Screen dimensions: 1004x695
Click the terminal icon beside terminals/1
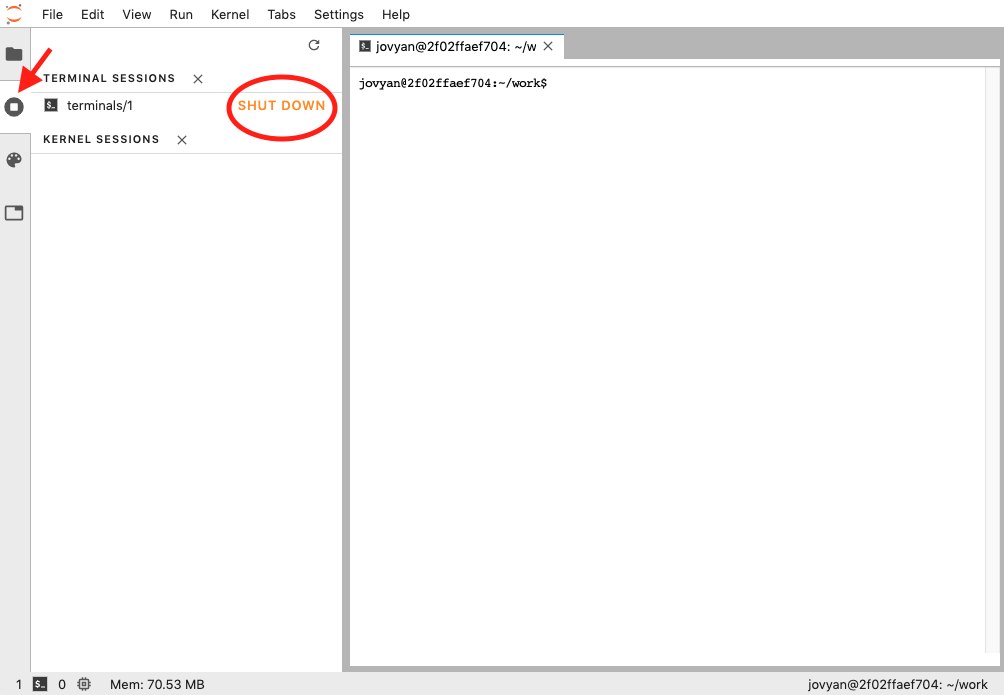[x=50, y=105]
